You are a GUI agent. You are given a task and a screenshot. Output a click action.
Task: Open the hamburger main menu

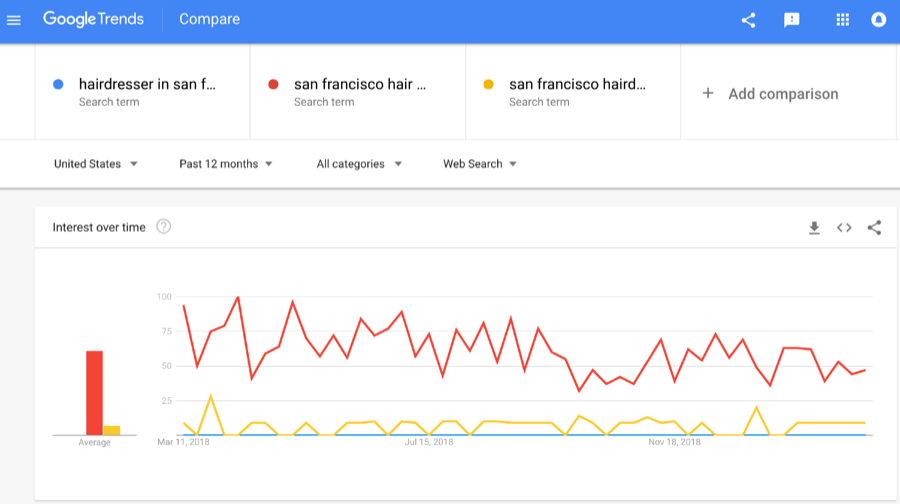tap(14, 20)
